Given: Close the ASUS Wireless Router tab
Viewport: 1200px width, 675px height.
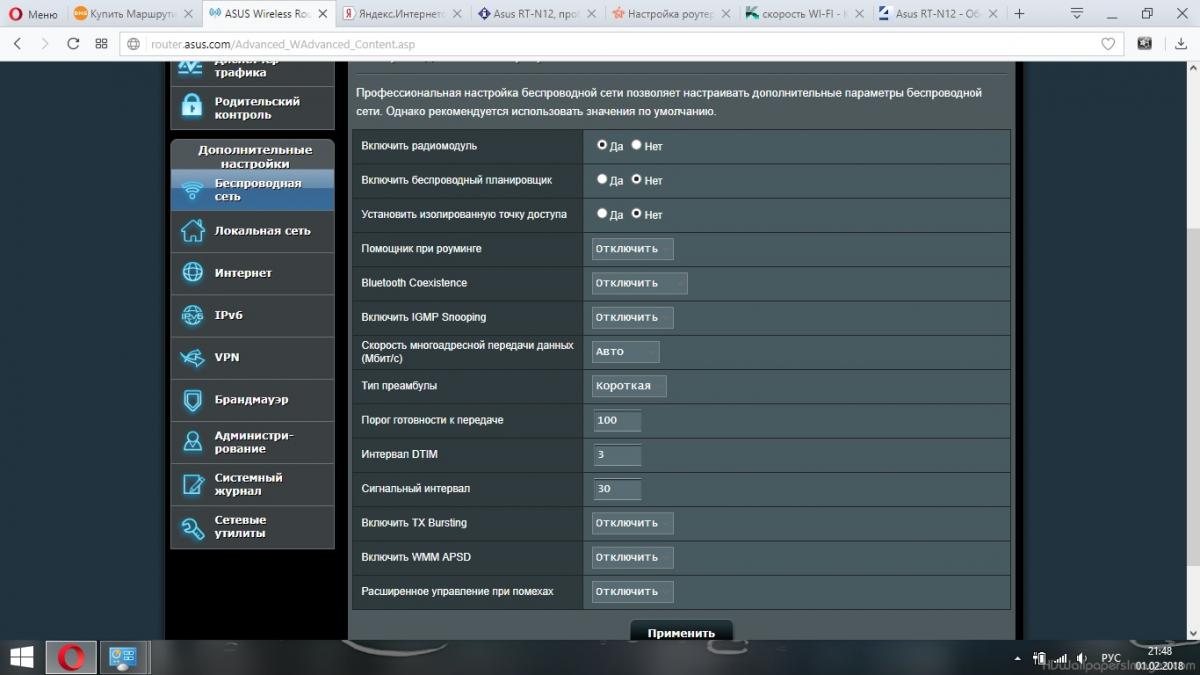Looking at the screenshot, I should tap(323, 14).
